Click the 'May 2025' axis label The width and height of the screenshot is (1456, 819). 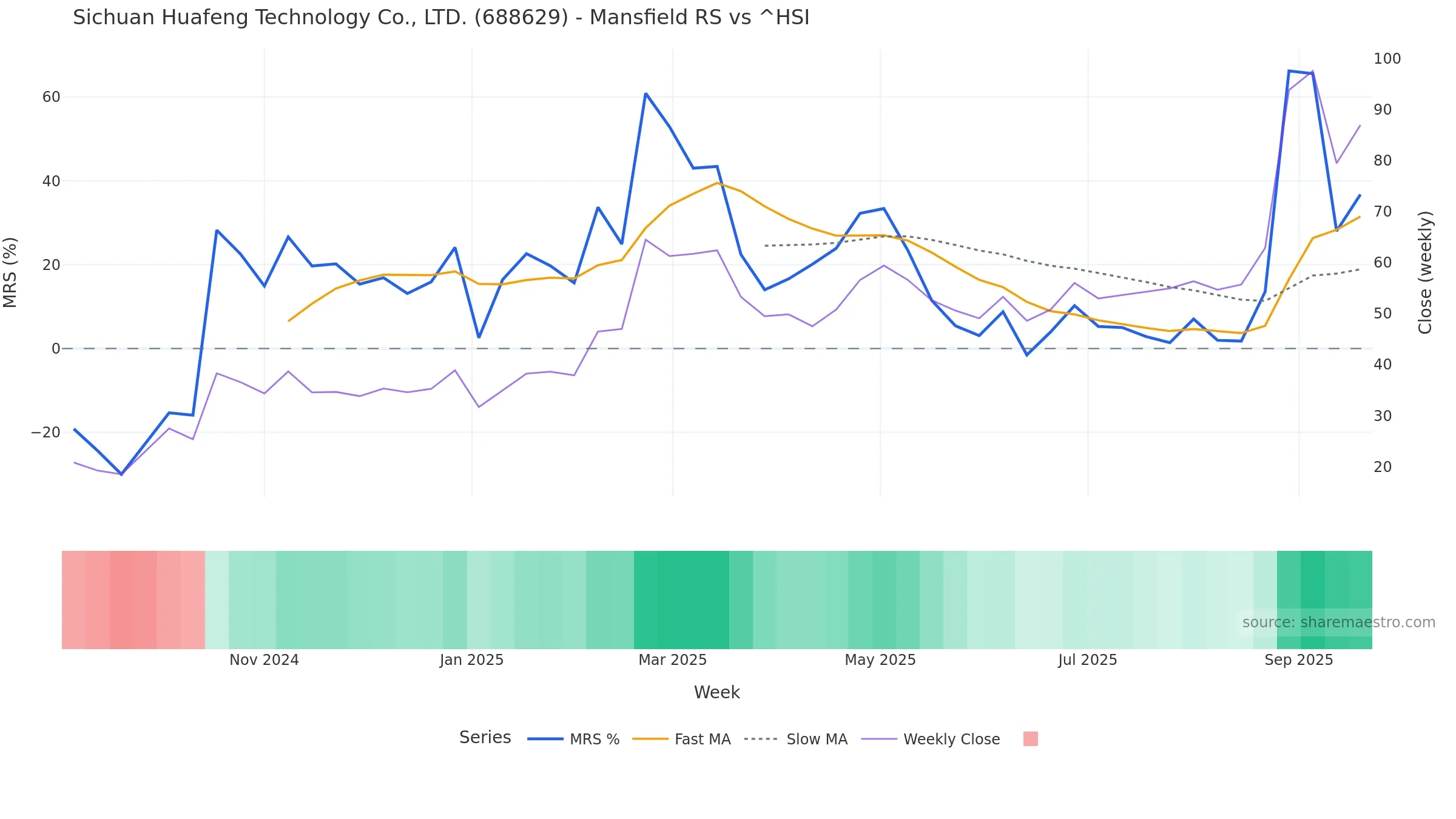880,660
